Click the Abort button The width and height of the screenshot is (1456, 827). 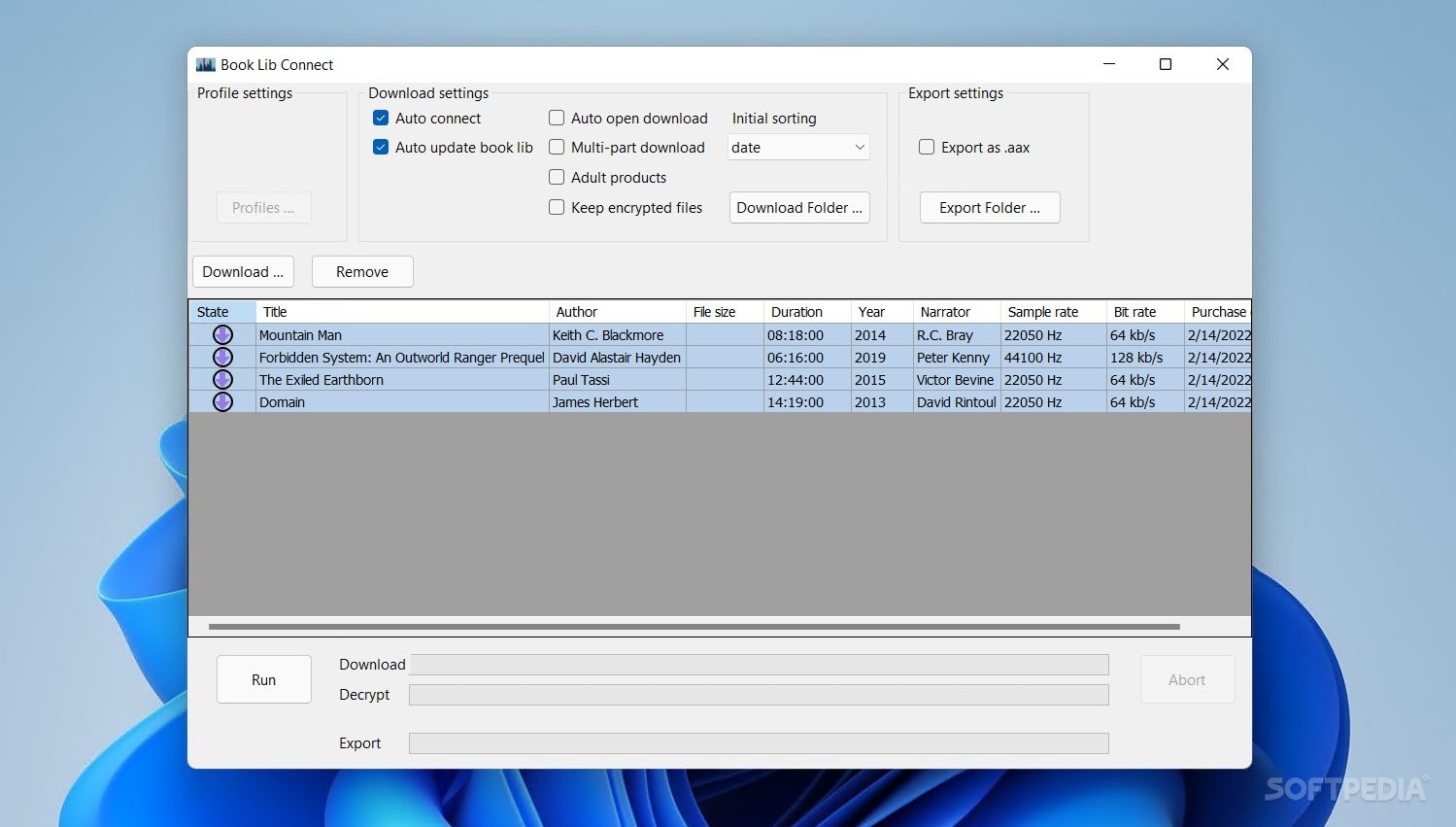coord(1187,679)
